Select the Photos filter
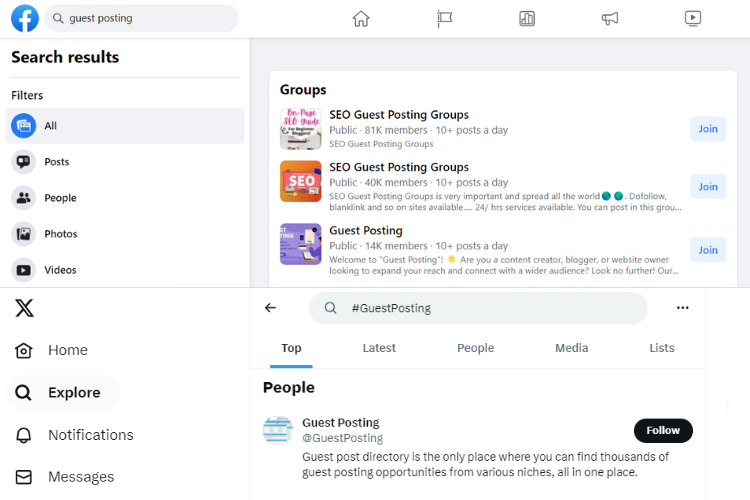The image size is (750, 500). (x=125, y=234)
